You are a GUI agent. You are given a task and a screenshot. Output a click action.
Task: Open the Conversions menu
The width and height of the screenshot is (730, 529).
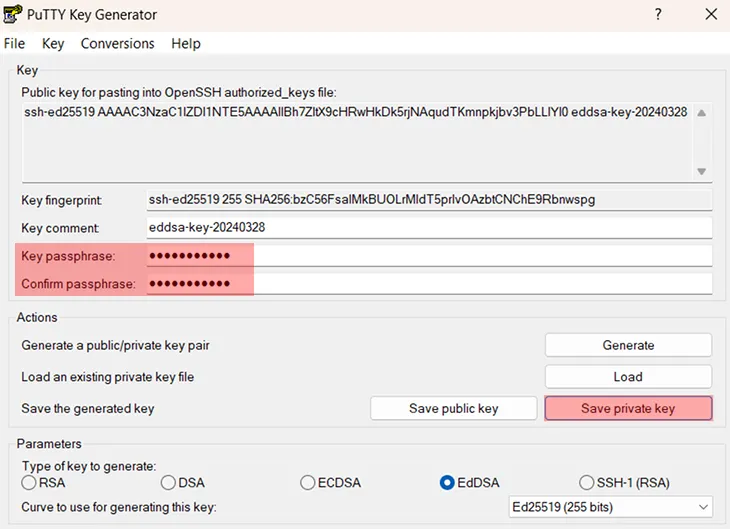tap(117, 44)
